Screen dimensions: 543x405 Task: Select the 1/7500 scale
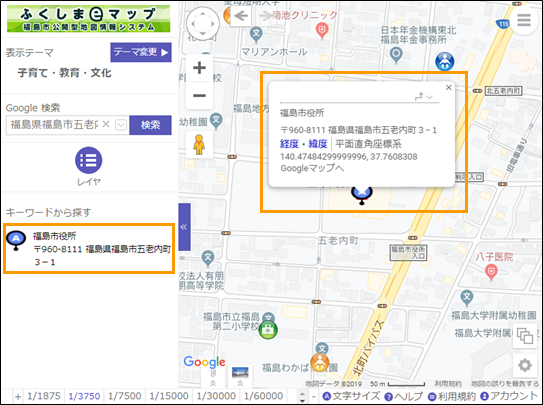coord(125,396)
